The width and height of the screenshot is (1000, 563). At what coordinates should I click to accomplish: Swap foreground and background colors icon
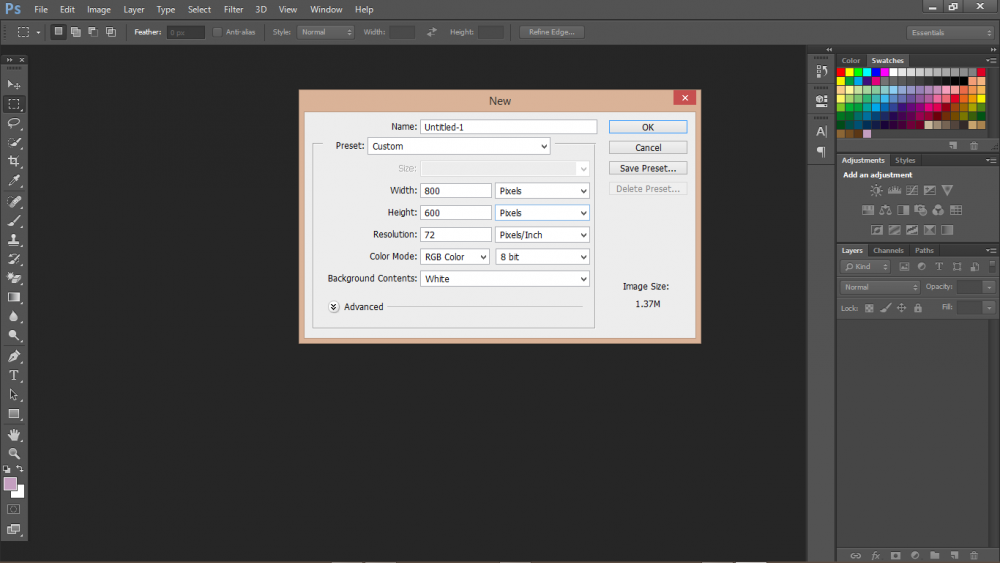coord(20,469)
